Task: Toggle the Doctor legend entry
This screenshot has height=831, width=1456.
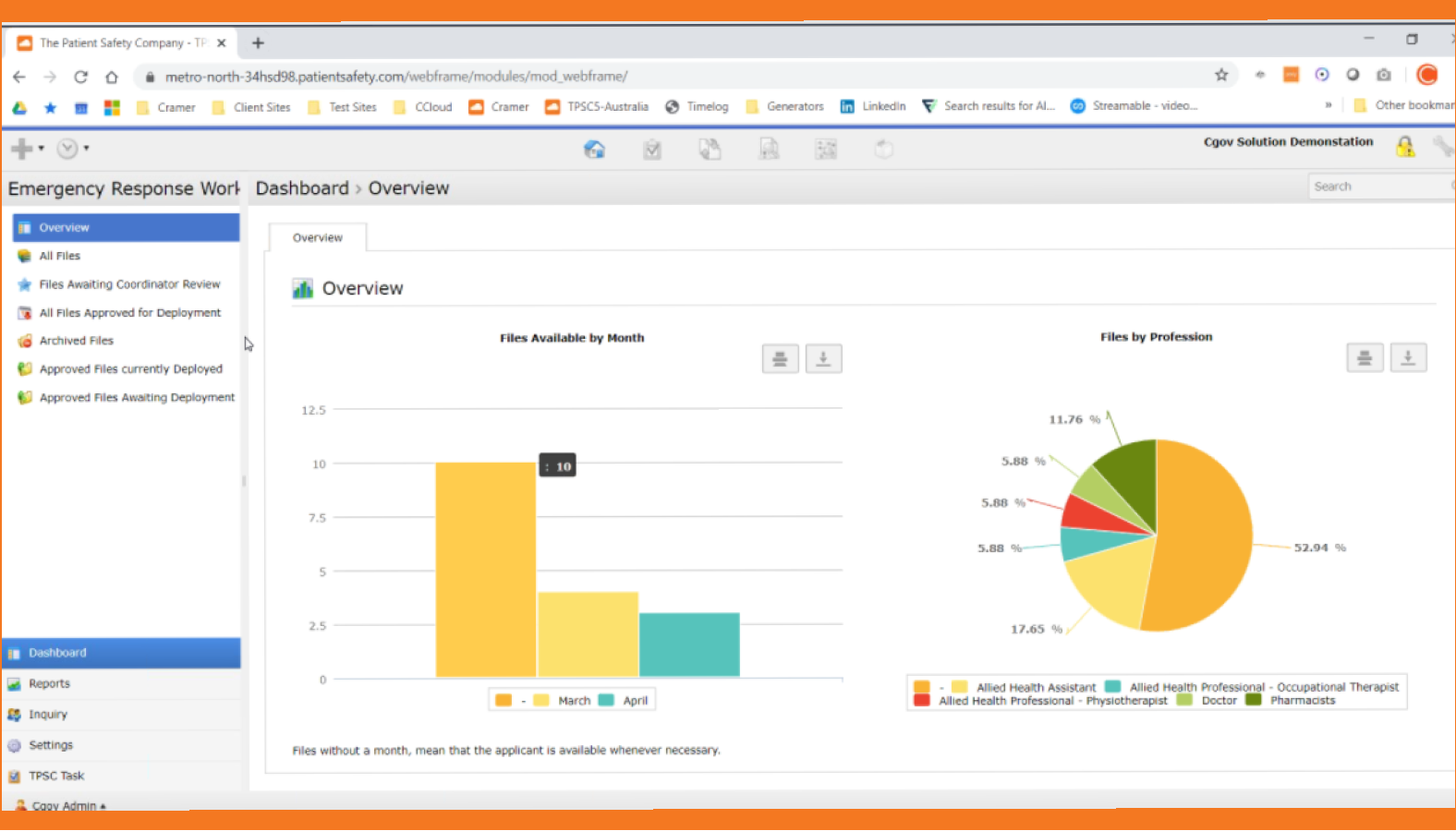Action: (1207, 701)
